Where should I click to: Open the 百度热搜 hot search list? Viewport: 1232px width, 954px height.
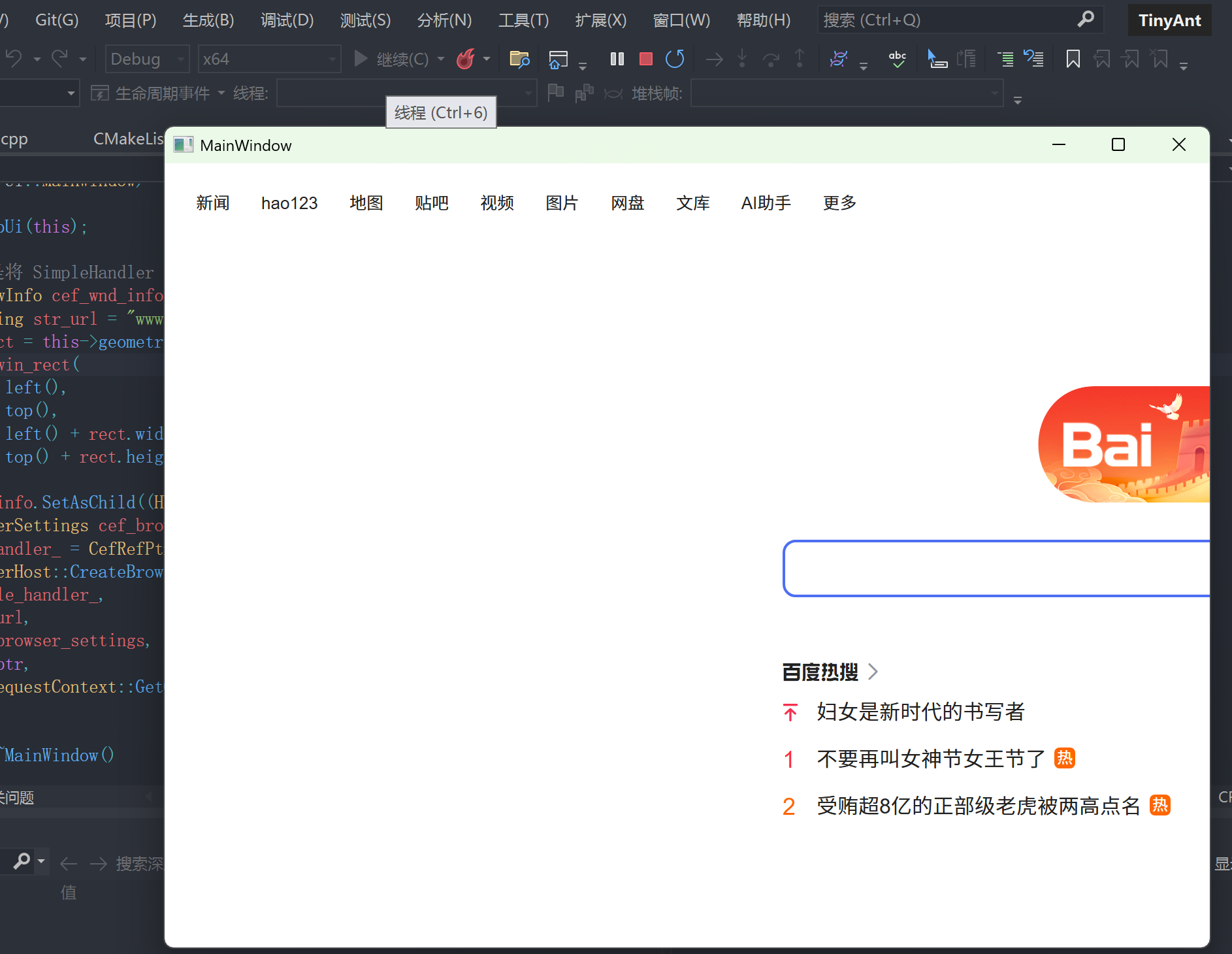tap(820, 672)
